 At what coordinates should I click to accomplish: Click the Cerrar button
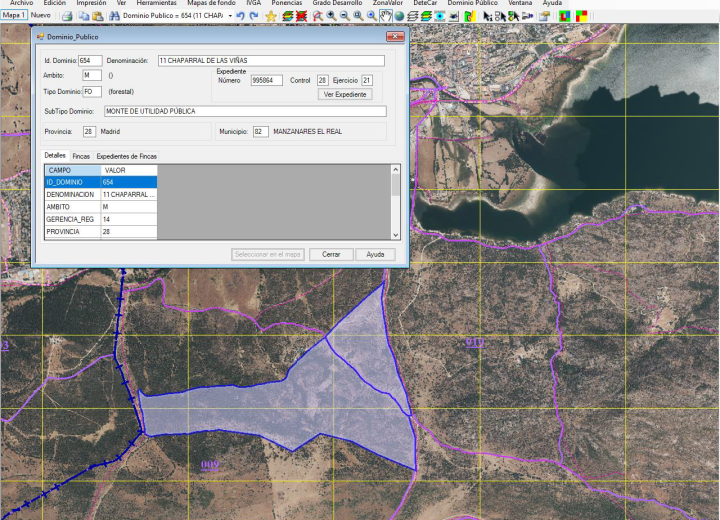tap(331, 254)
